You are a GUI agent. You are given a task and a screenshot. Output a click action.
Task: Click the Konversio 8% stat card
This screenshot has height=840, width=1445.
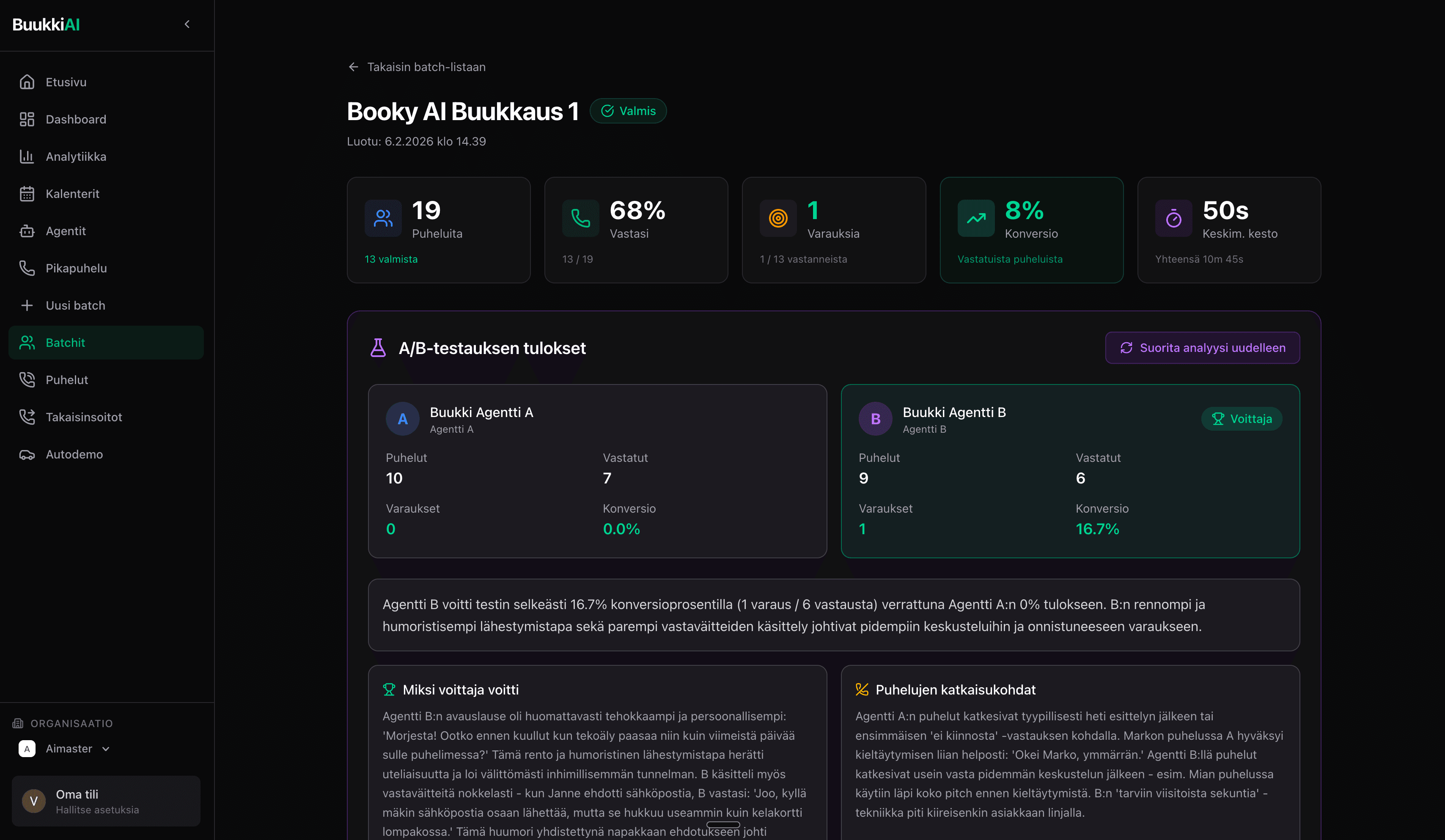[1031, 230]
